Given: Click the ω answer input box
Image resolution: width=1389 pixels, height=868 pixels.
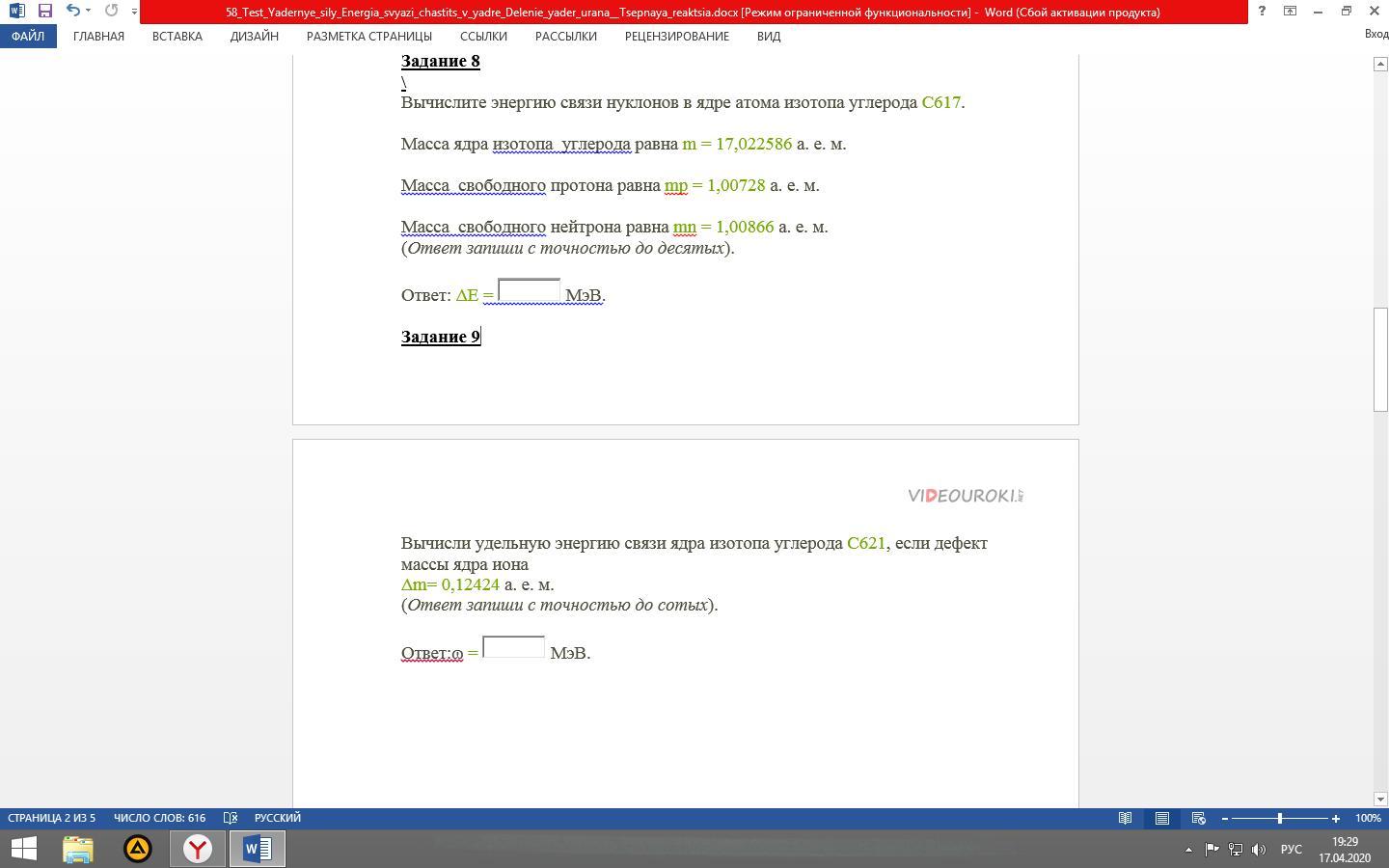Looking at the screenshot, I should pyautogui.click(x=513, y=647).
